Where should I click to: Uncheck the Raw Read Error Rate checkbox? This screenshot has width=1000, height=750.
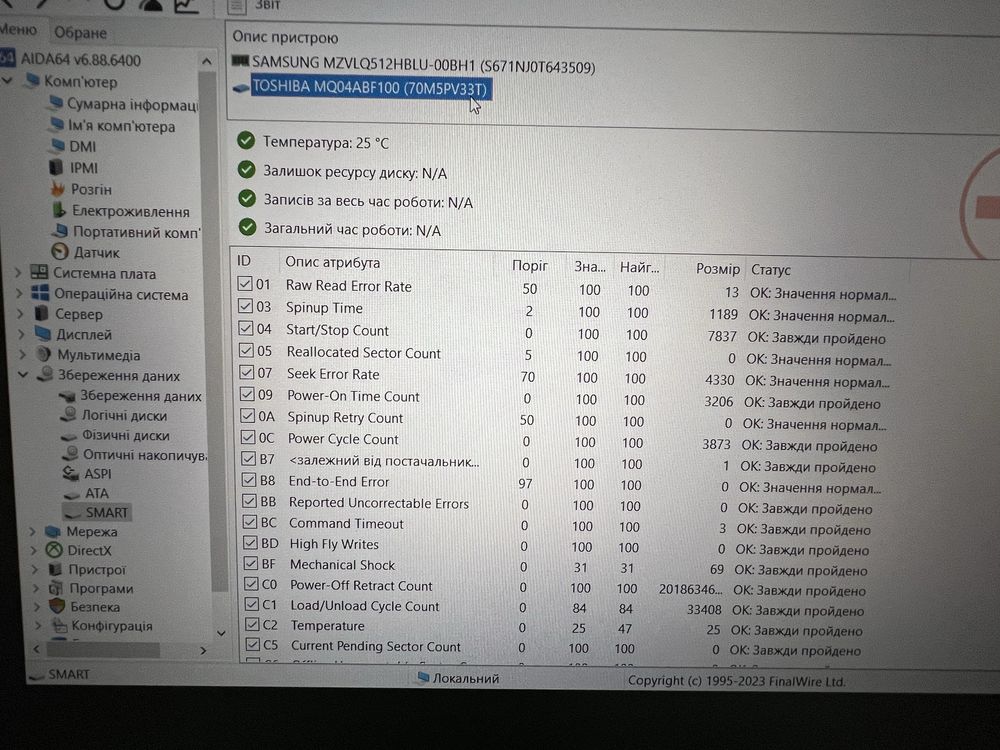[x=245, y=283]
